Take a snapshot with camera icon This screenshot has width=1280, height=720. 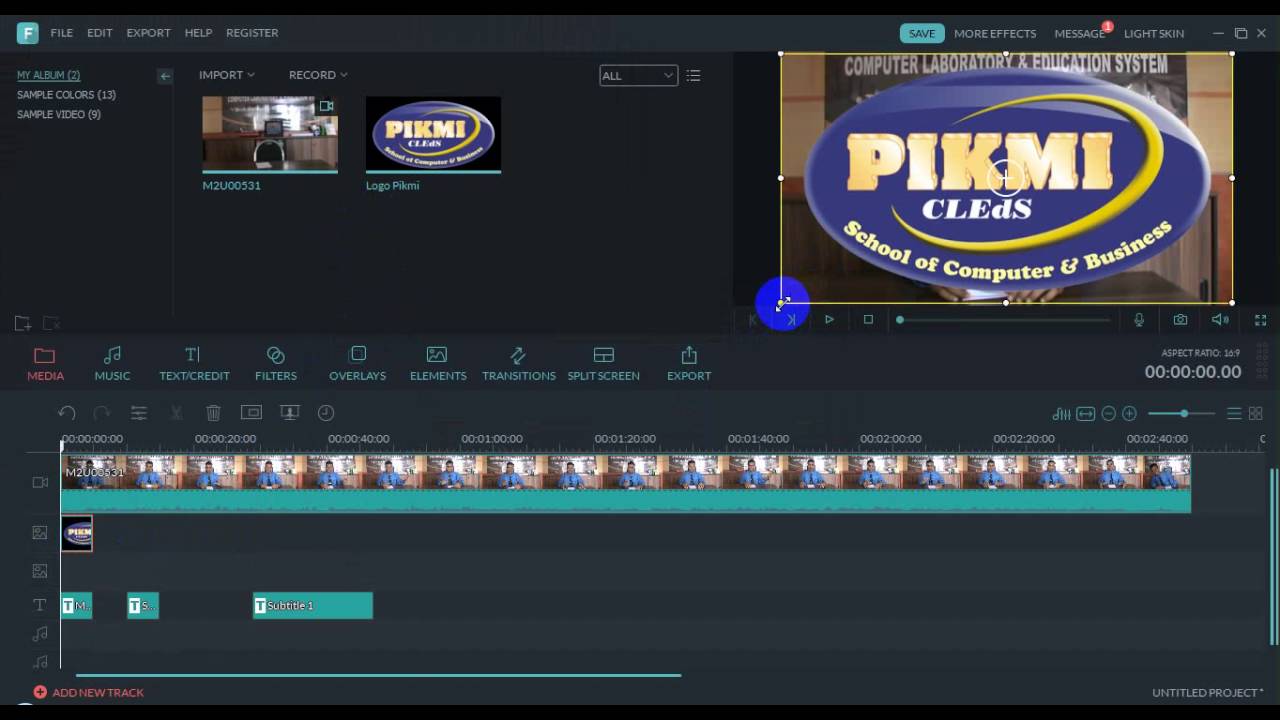click(x=1181, y=320)
